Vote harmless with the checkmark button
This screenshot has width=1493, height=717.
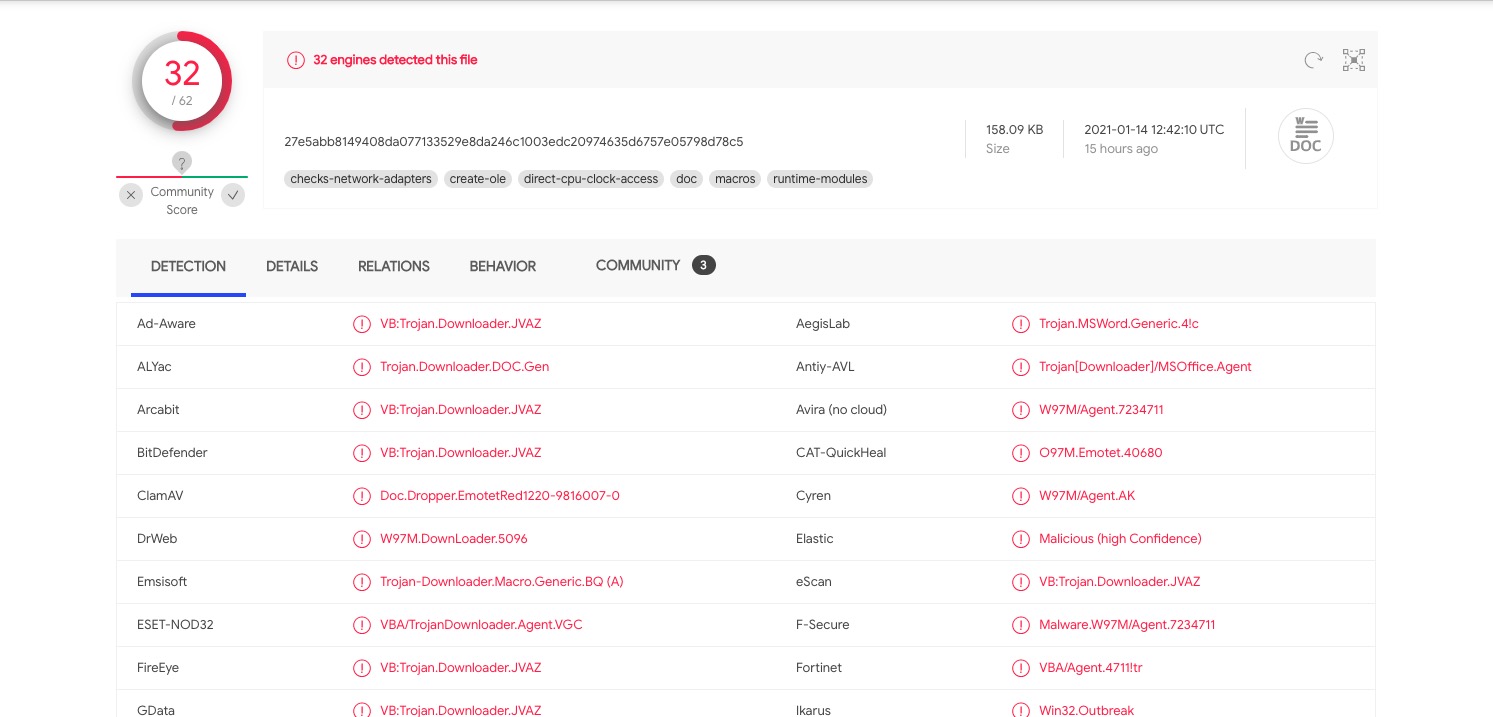pos(233,195)
